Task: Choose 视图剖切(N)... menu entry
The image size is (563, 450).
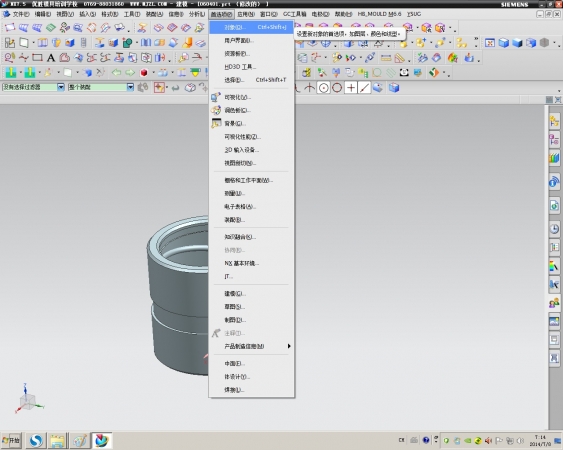Action: pos(251,163)
